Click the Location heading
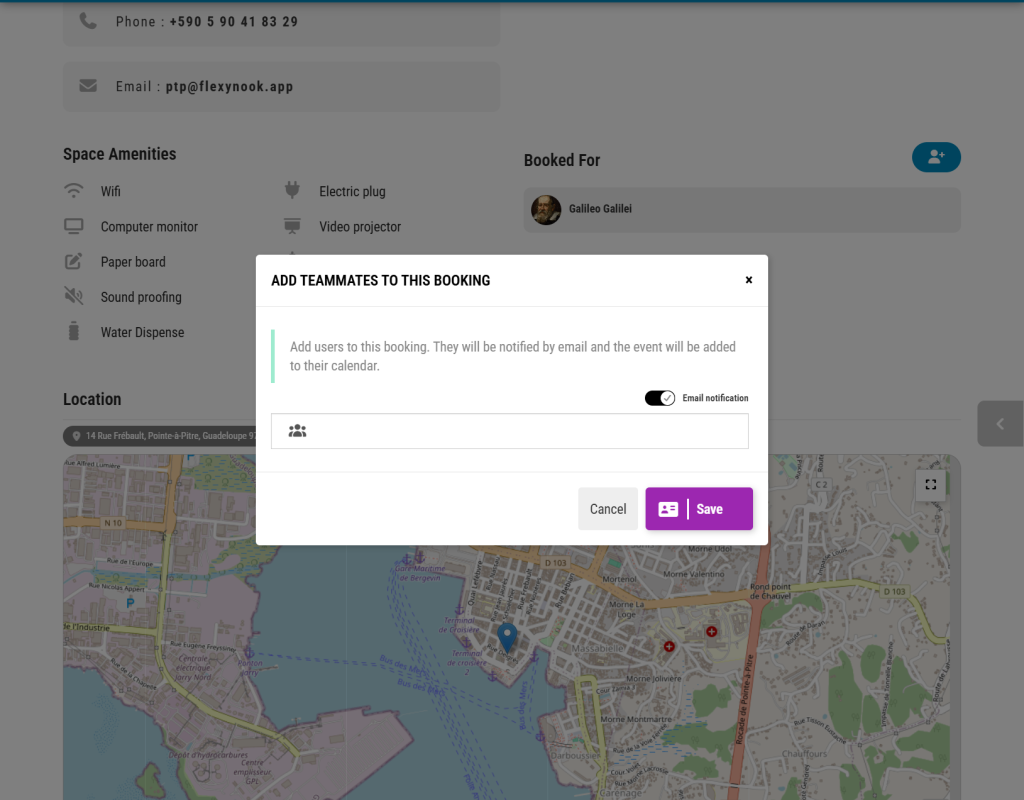 (x=92, y=399)
